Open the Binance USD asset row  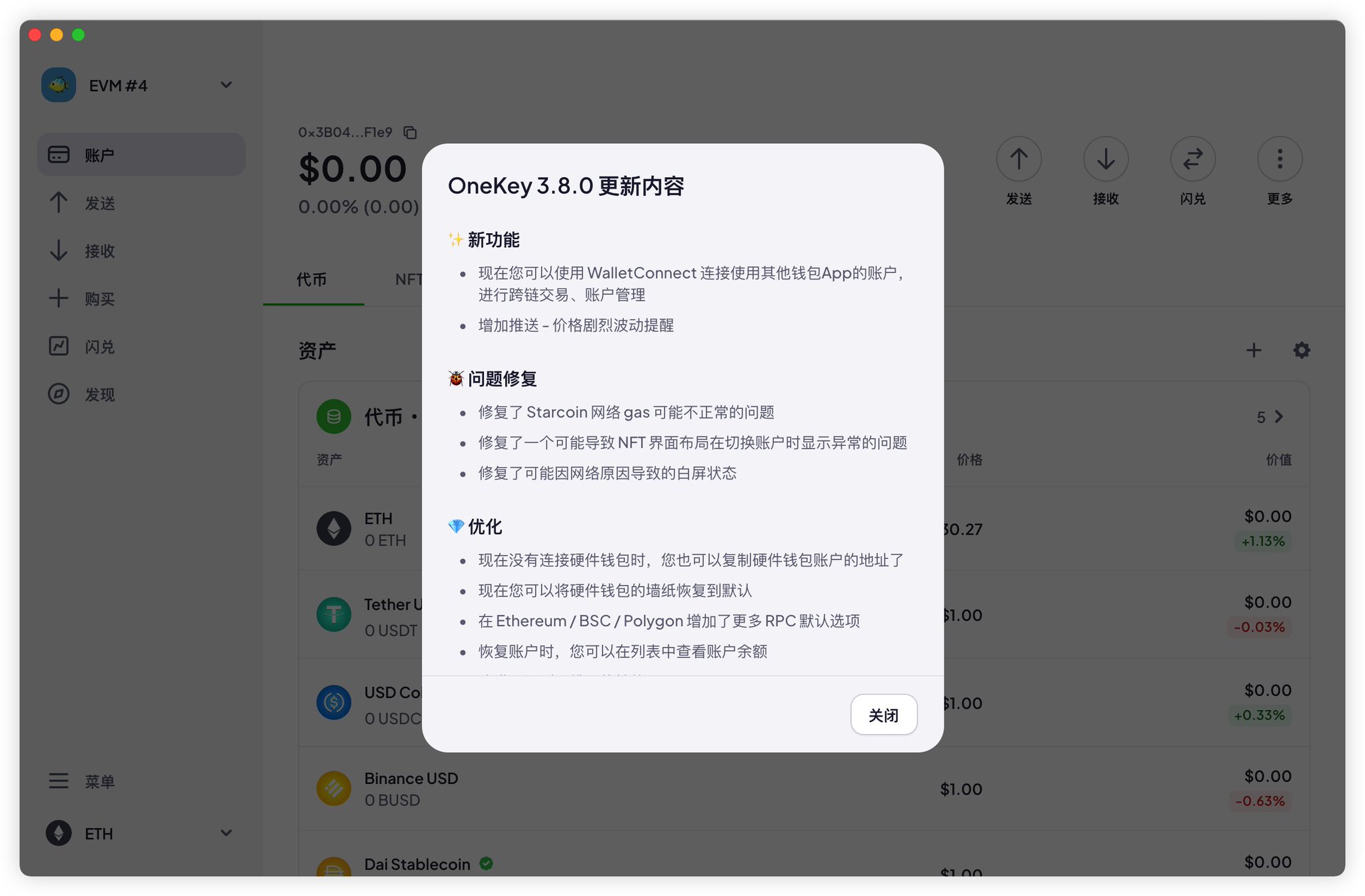804,789
